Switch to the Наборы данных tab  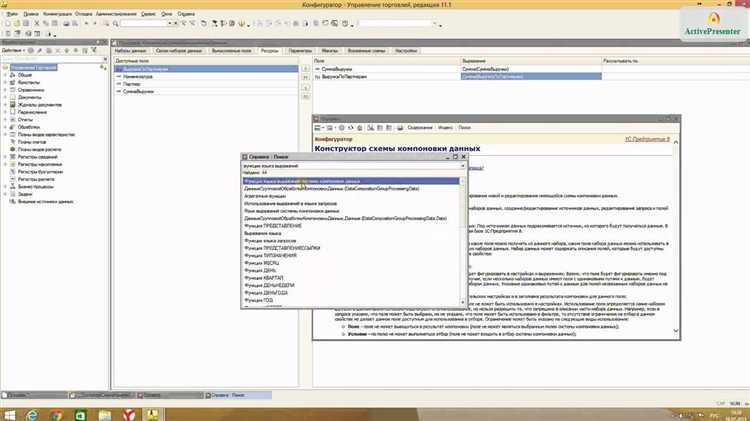point(131,49)
